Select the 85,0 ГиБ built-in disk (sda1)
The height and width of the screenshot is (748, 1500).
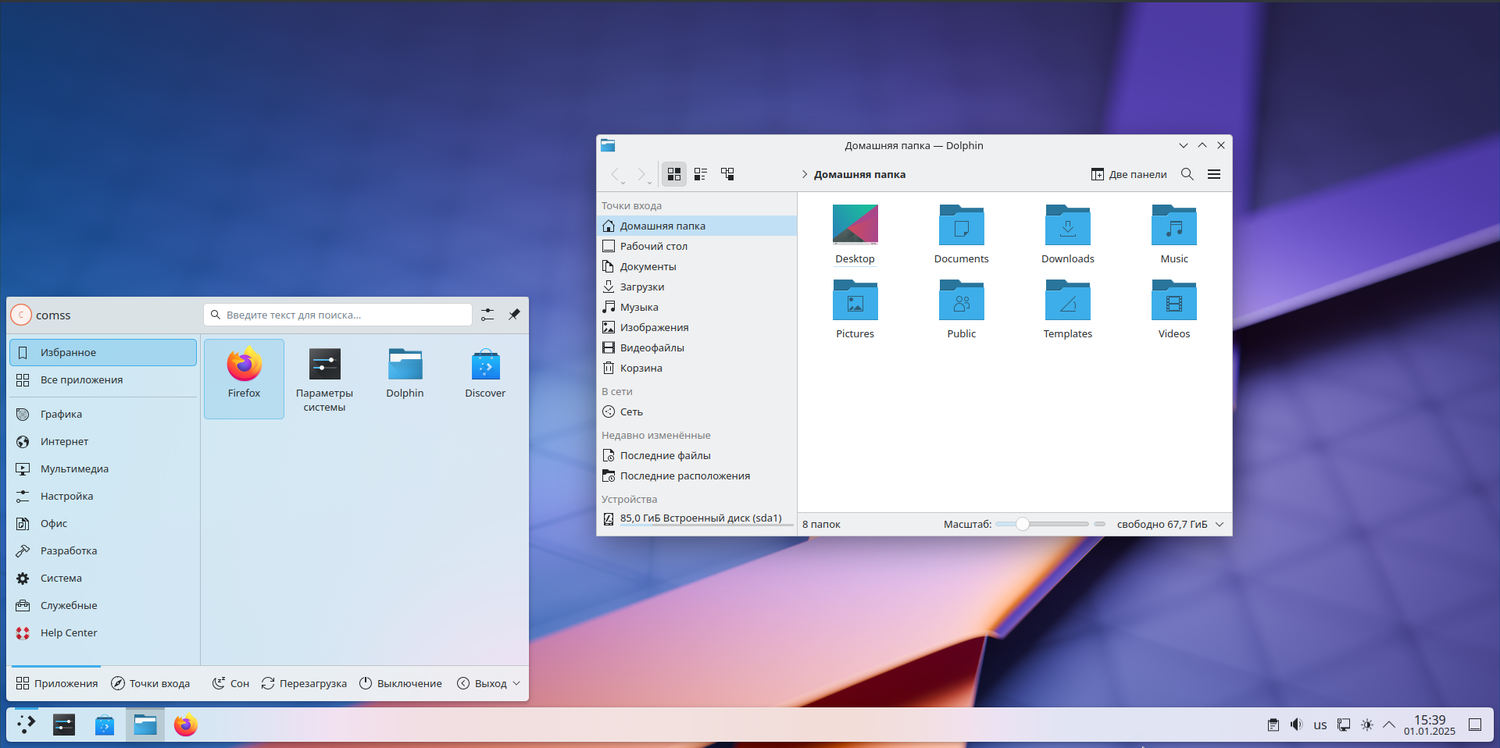pos(697,518)
